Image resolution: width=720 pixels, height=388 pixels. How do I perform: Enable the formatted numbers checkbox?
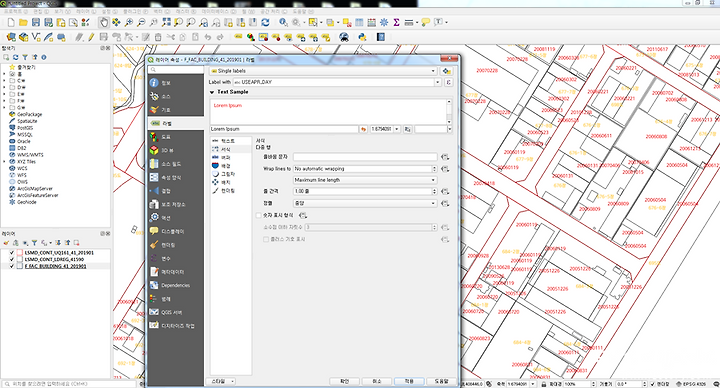pyautogui.click(x=259, y=215)
